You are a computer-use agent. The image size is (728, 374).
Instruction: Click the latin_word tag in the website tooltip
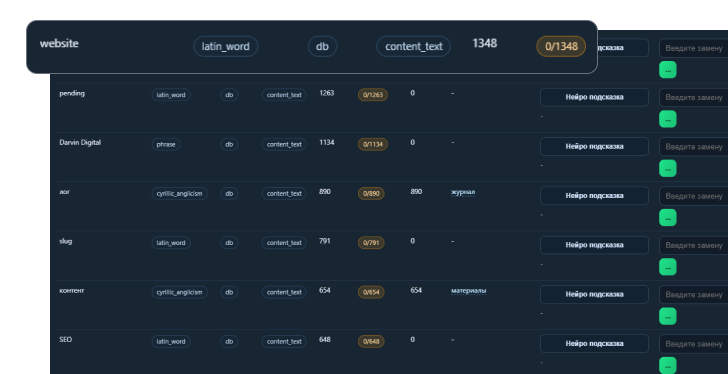226,46
